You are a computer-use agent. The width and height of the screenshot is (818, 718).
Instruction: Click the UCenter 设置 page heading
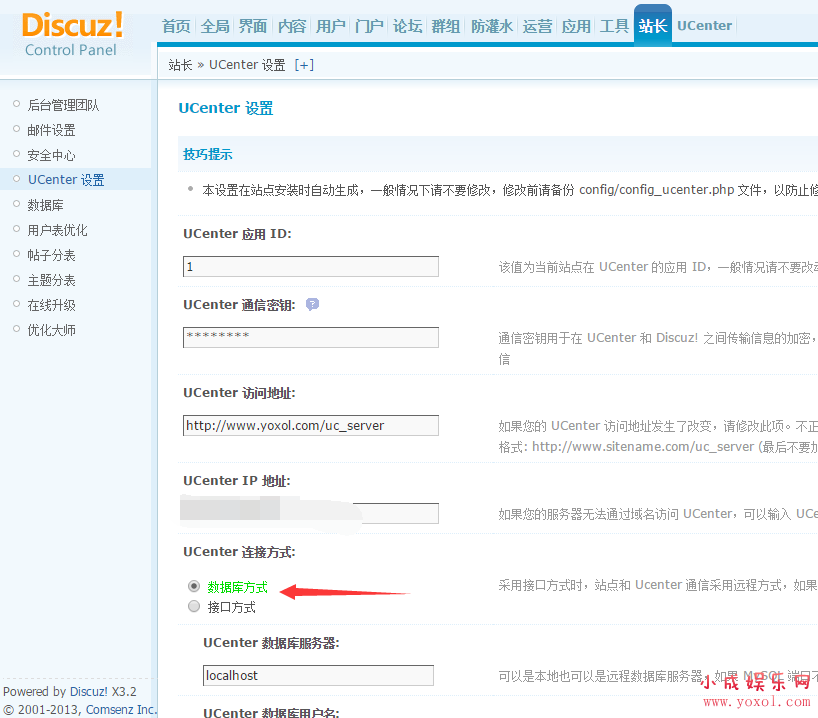pos(226,108)
